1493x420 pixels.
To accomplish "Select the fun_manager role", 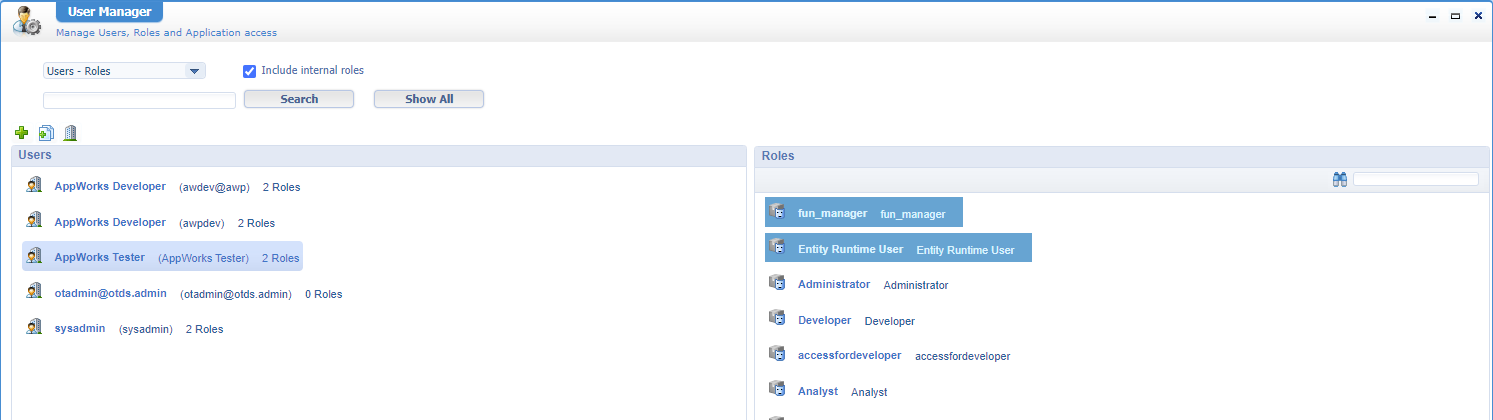I will point(832,213).
